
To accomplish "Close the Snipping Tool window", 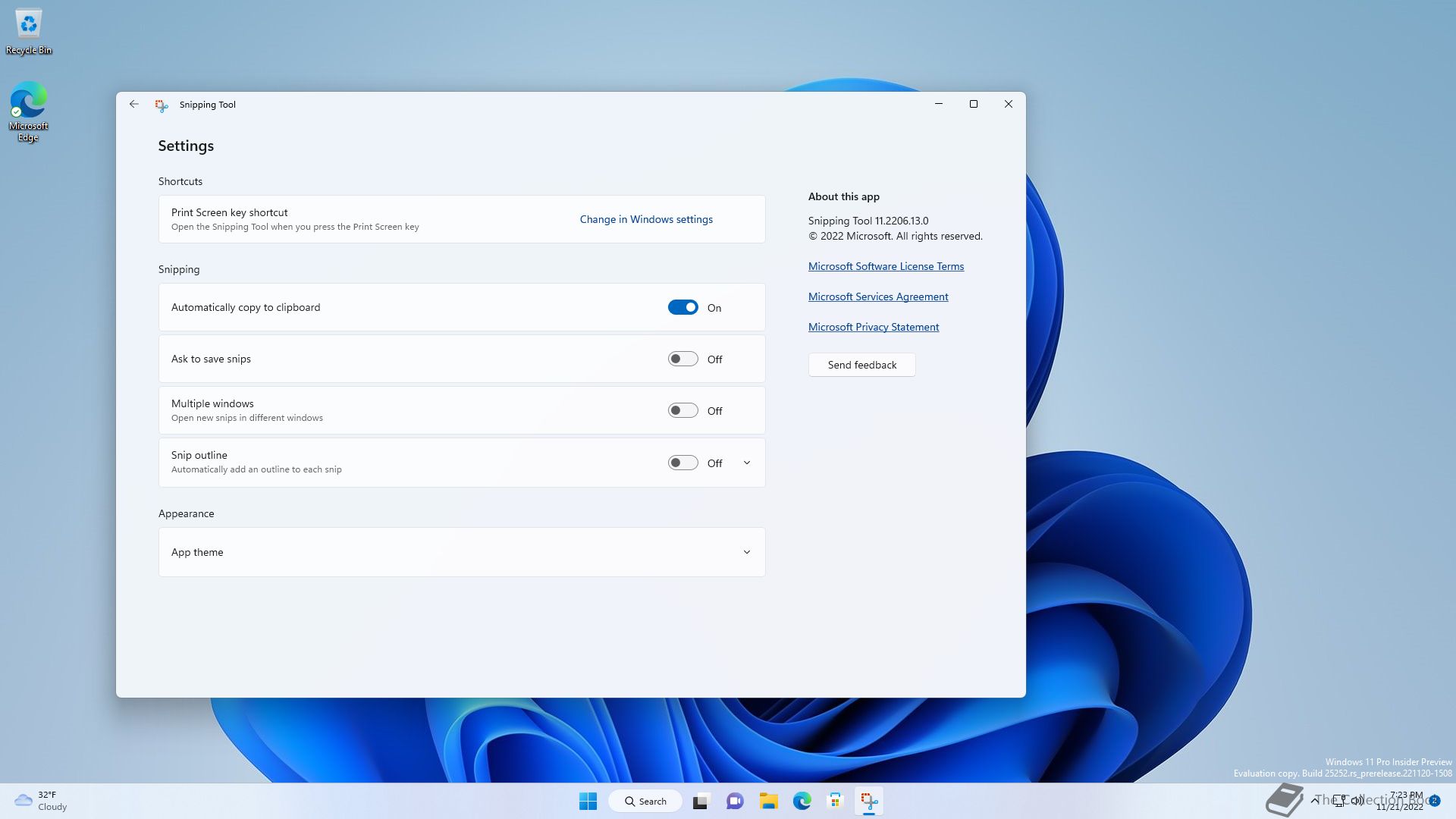I will [1009, 104].
